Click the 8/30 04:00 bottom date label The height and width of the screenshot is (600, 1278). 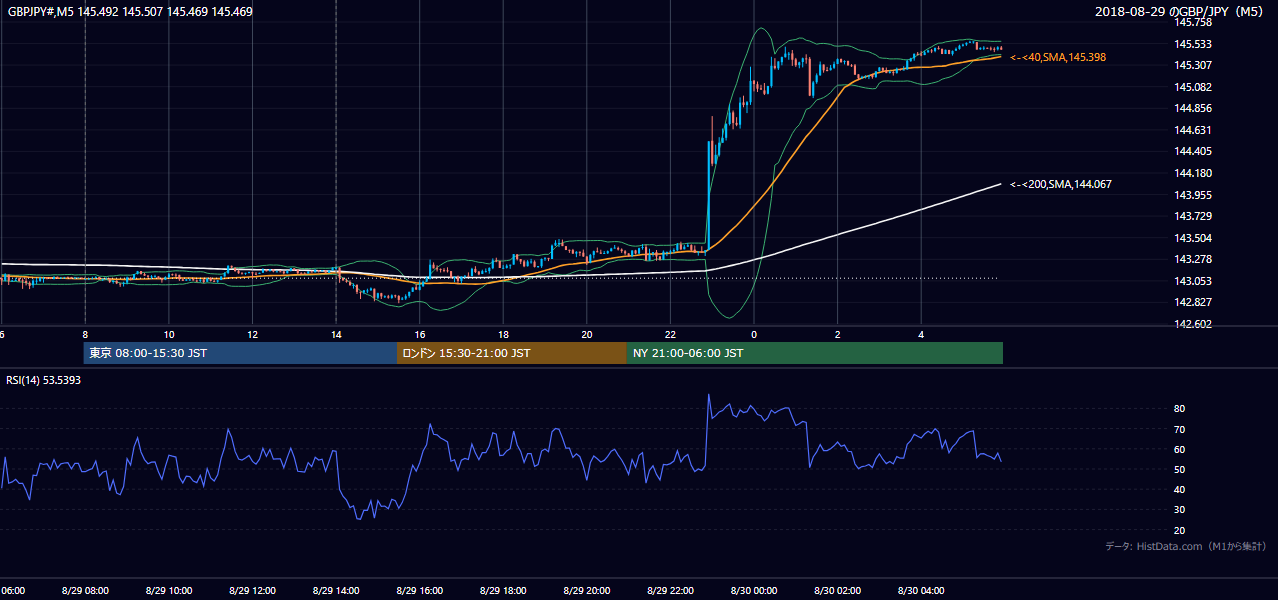(x=921, y=591)
